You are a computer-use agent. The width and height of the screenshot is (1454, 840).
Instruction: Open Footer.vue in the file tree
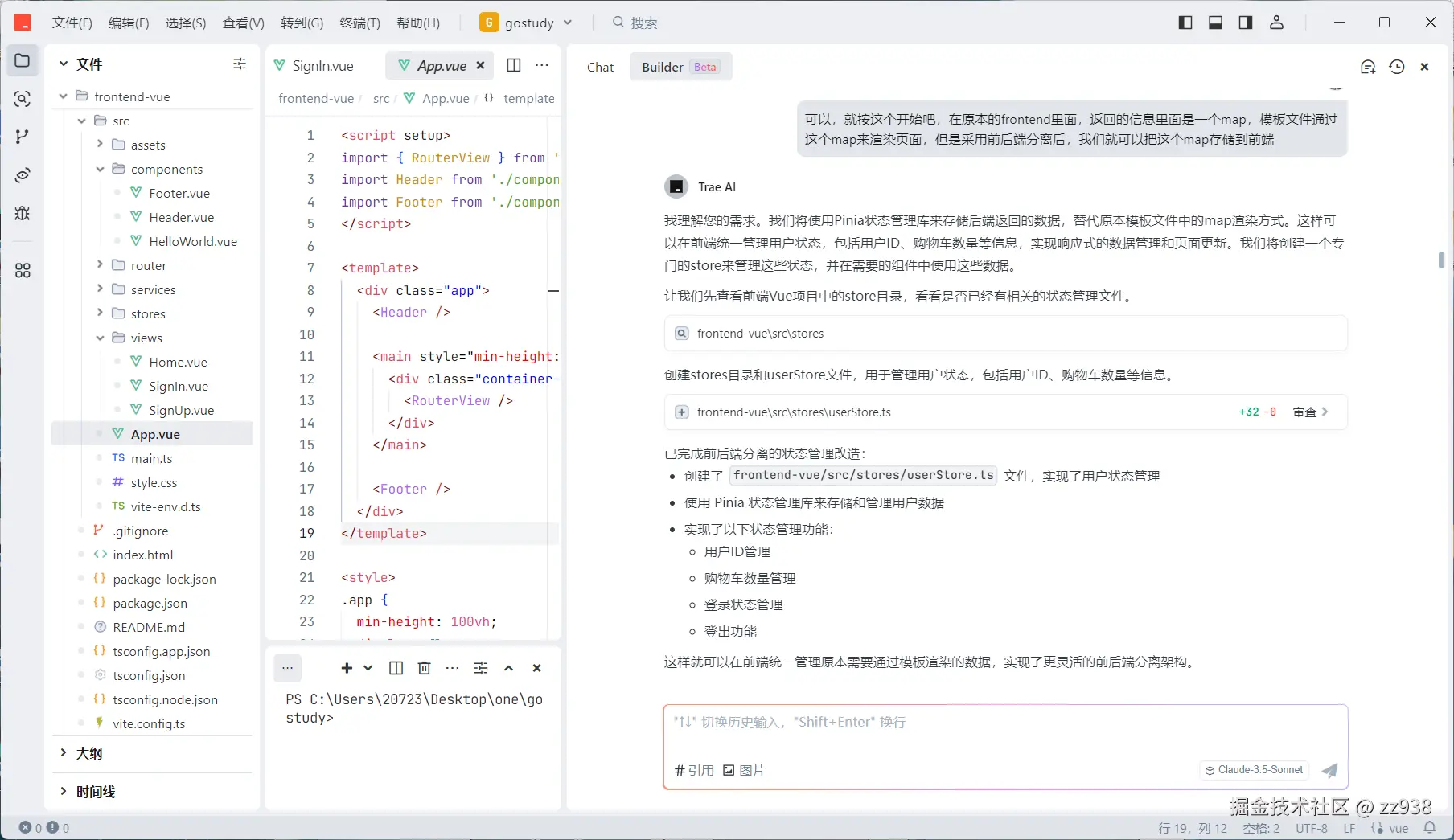pyautogui.click(x=179, y=193)
